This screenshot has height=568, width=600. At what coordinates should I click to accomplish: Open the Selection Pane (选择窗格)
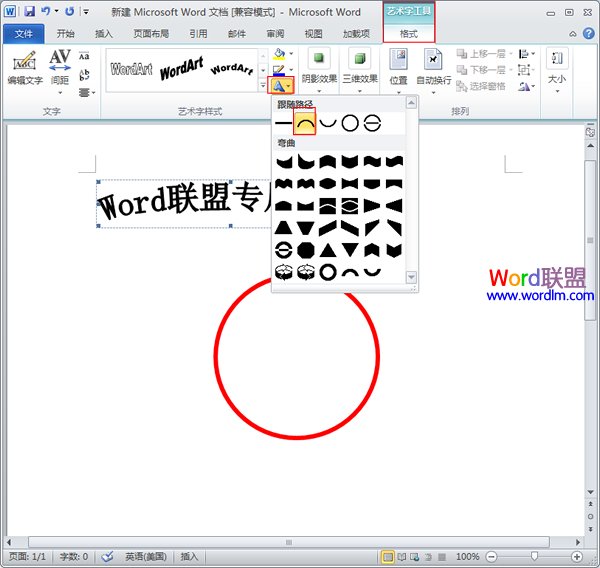481,86
